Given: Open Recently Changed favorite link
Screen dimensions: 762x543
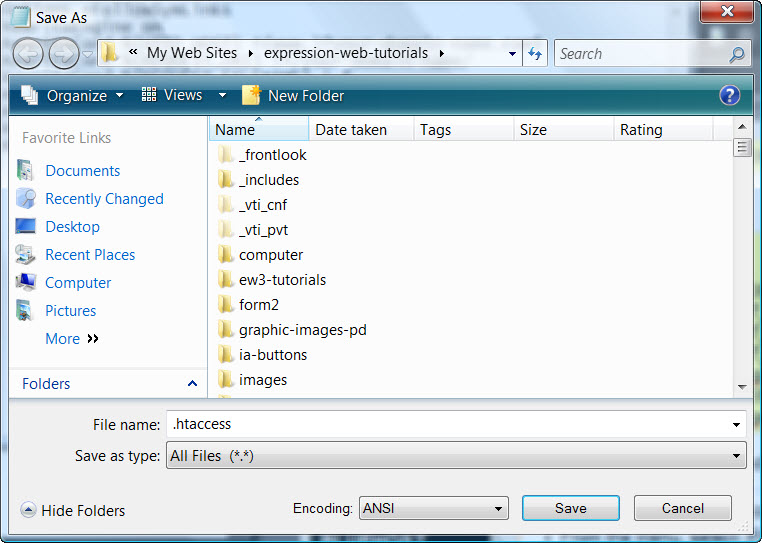Looking at the screenshot, I should point(104,199).
